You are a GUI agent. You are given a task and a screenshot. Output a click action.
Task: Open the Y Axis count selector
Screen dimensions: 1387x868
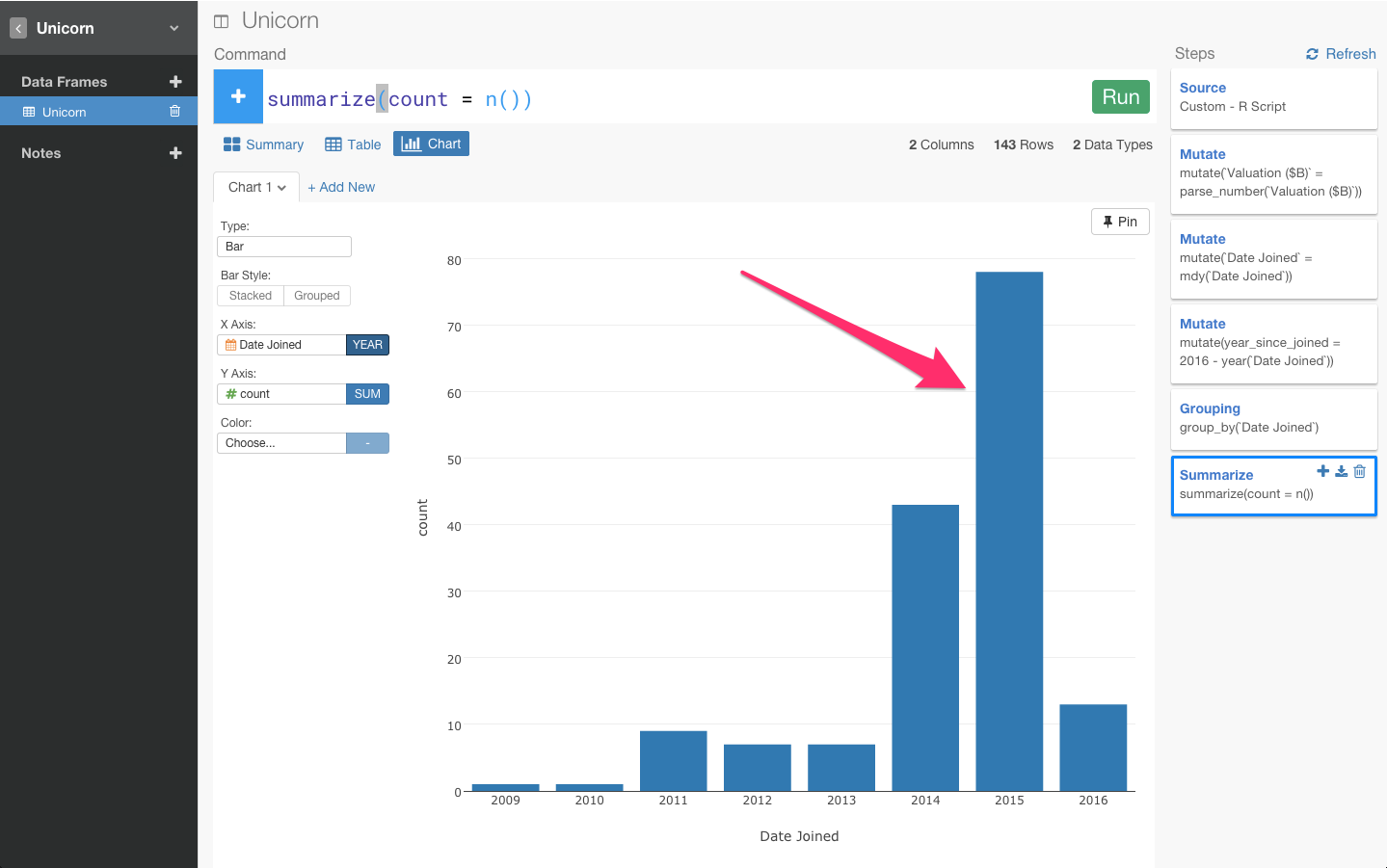(x=281, y=394)
